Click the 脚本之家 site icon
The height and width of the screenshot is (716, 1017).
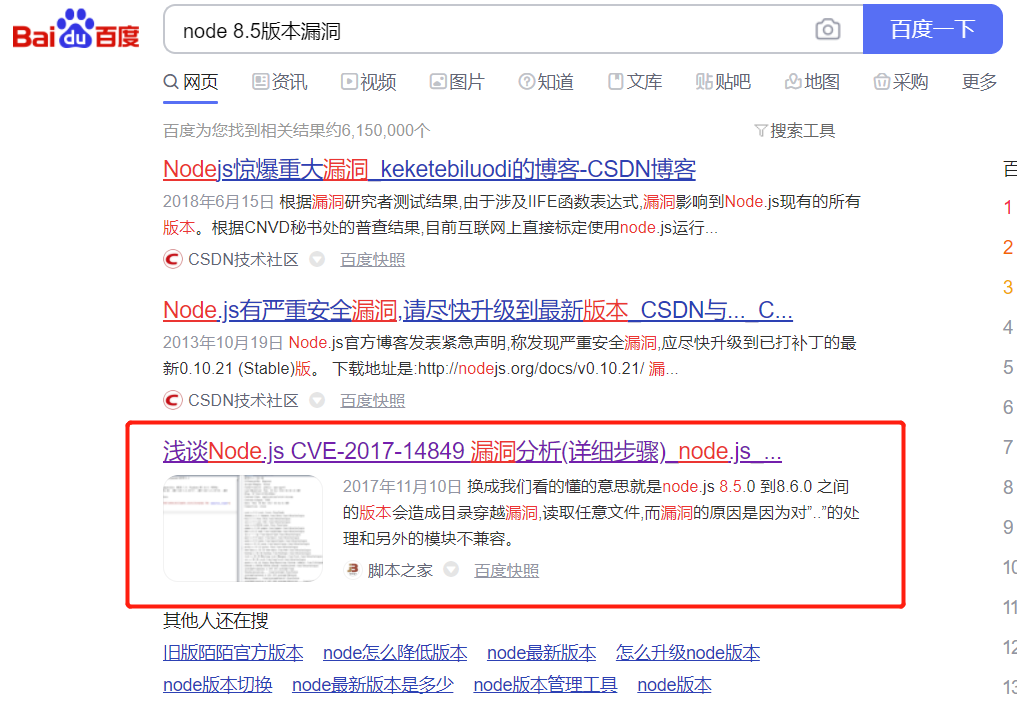point(352,570)
